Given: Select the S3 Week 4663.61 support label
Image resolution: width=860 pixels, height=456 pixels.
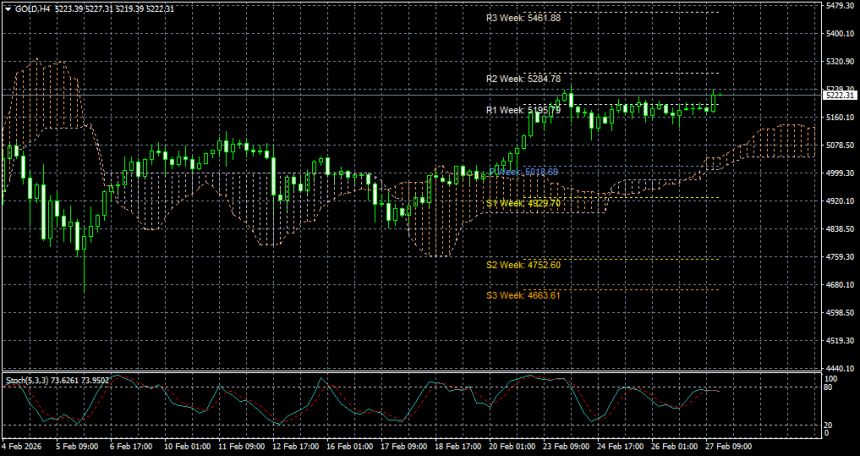Looking at the screenshot, I should coord(523,295).
